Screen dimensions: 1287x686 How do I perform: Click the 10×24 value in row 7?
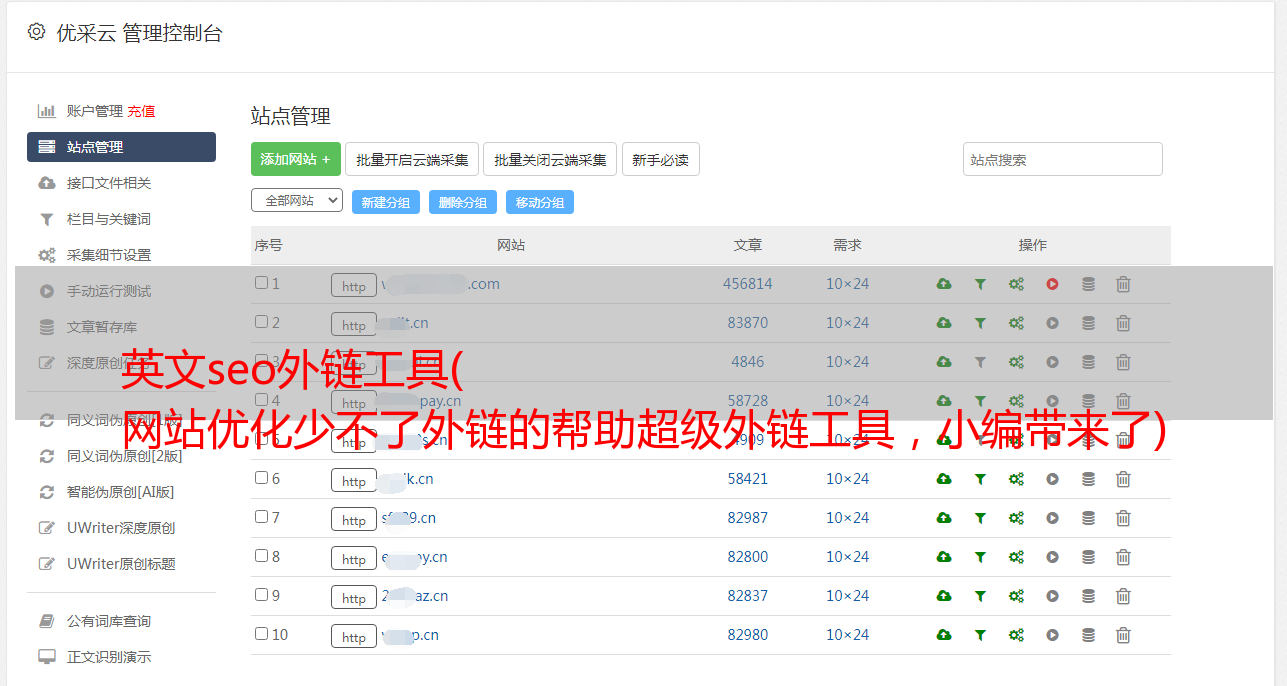pos(848,518)
